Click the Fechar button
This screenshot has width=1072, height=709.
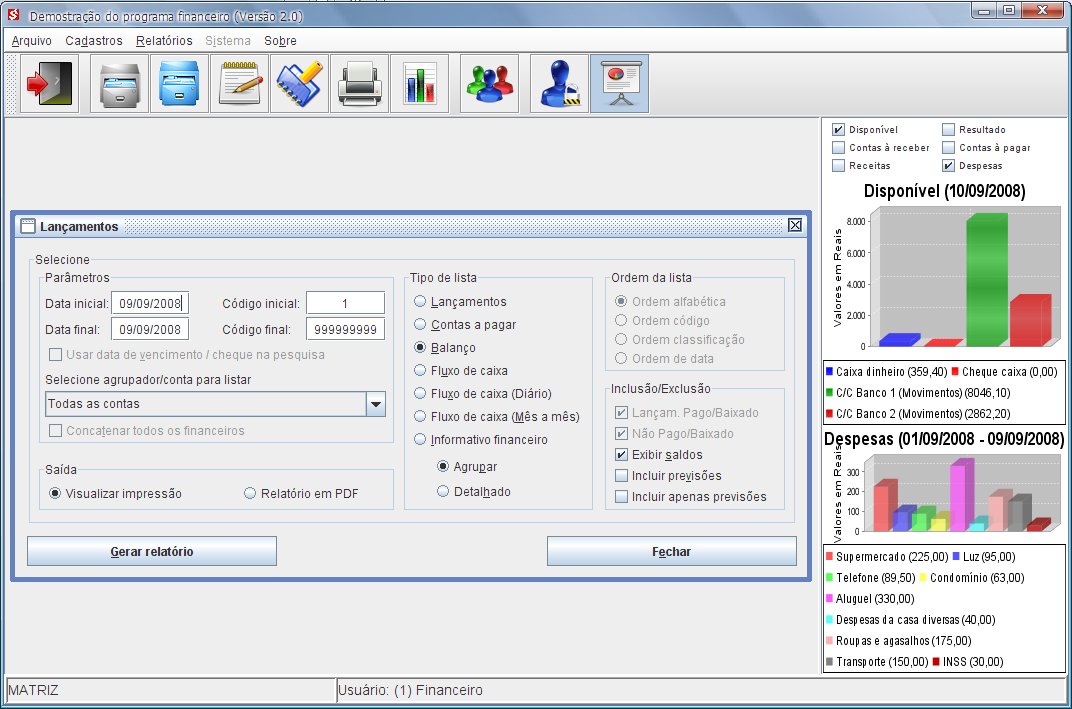671,551
